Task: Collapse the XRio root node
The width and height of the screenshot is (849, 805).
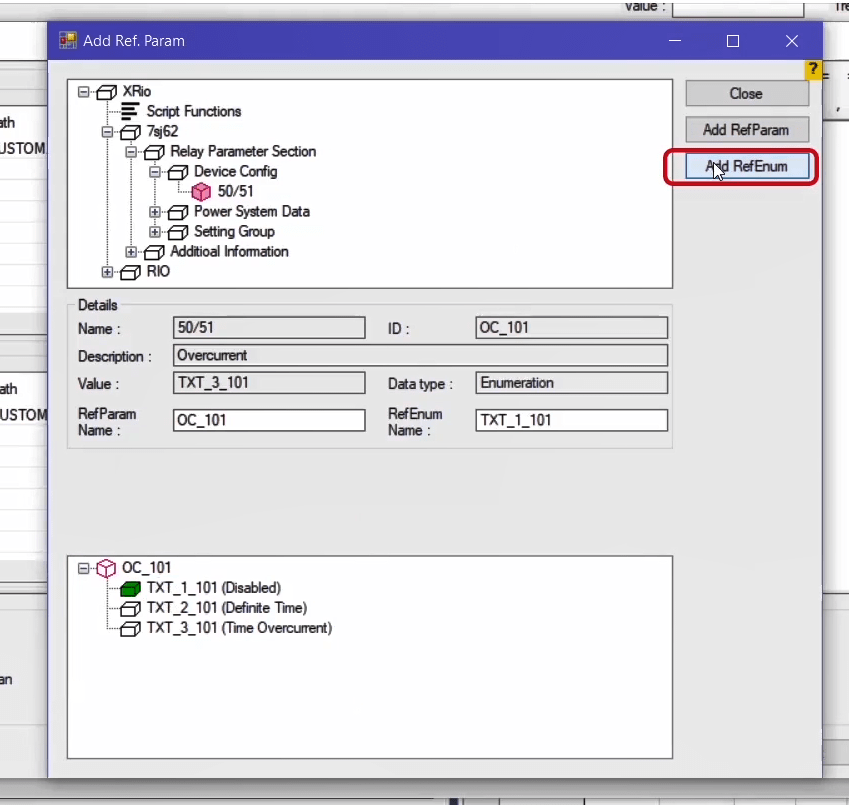Action: coord(84,92)
